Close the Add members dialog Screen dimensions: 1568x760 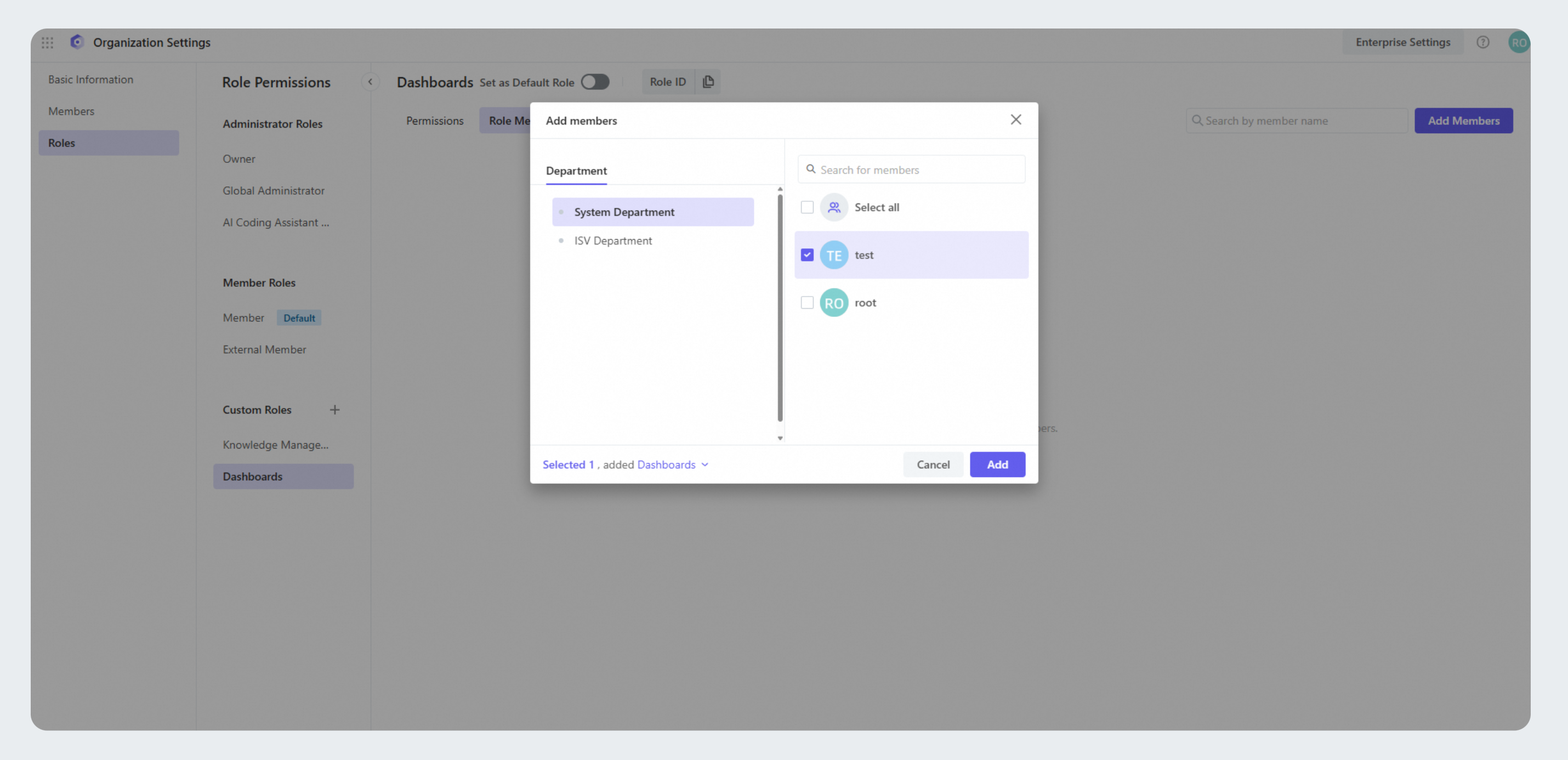pyautogui.click(x=1015, y=120)
